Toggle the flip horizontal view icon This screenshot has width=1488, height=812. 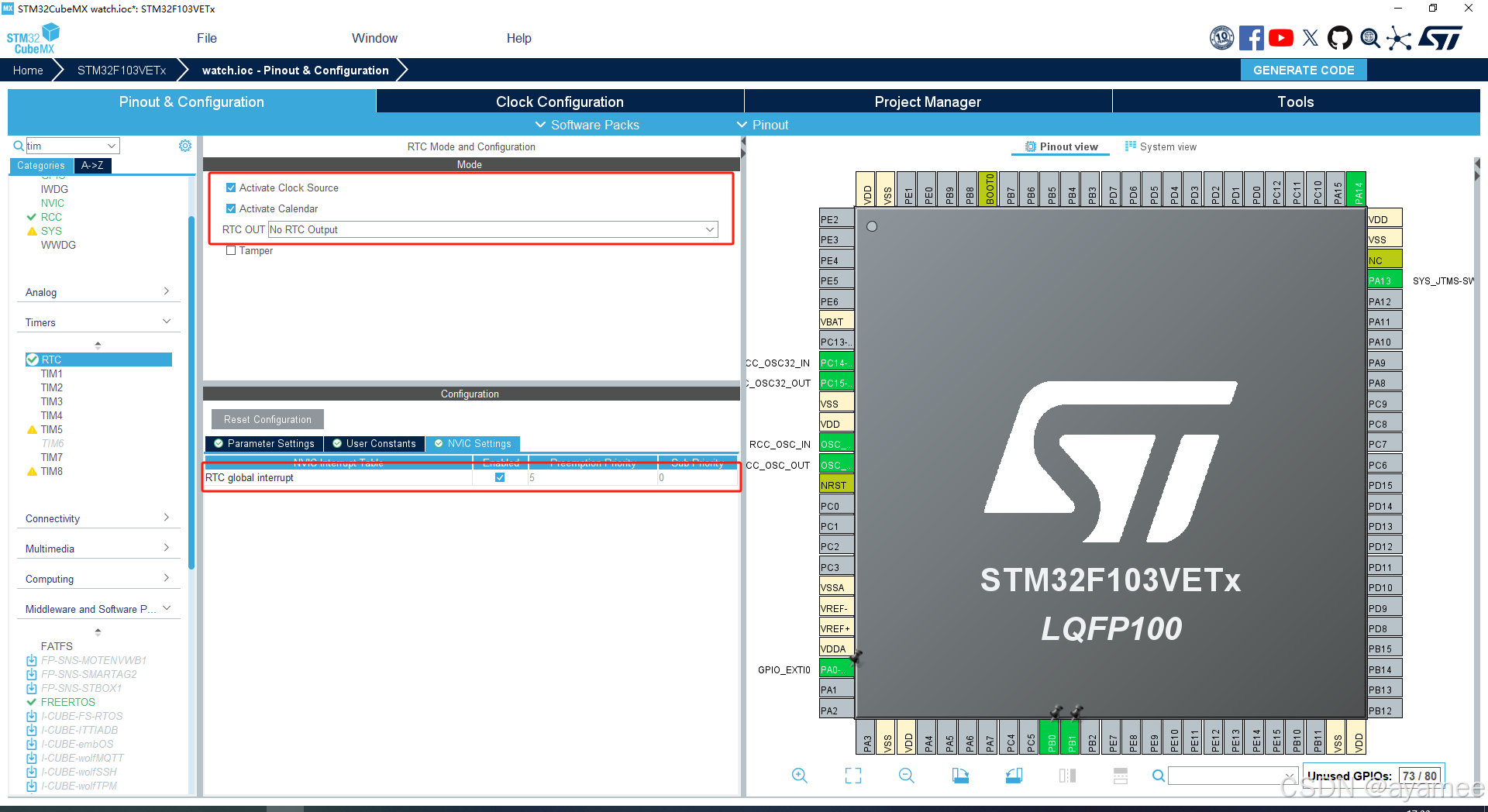click(x=1067, y=776)
